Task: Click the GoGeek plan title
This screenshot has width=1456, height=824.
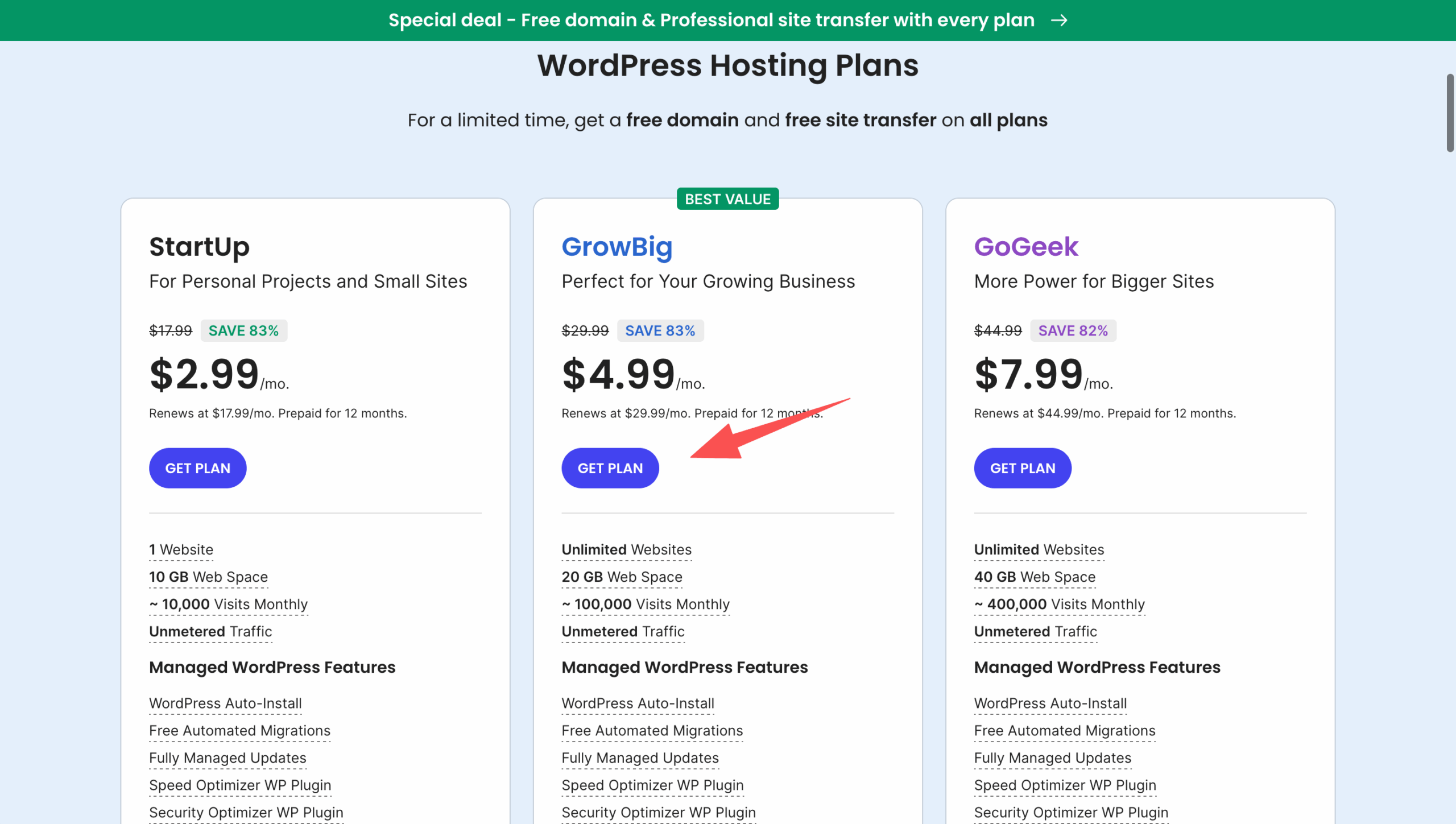Action: click(1025, 247)
